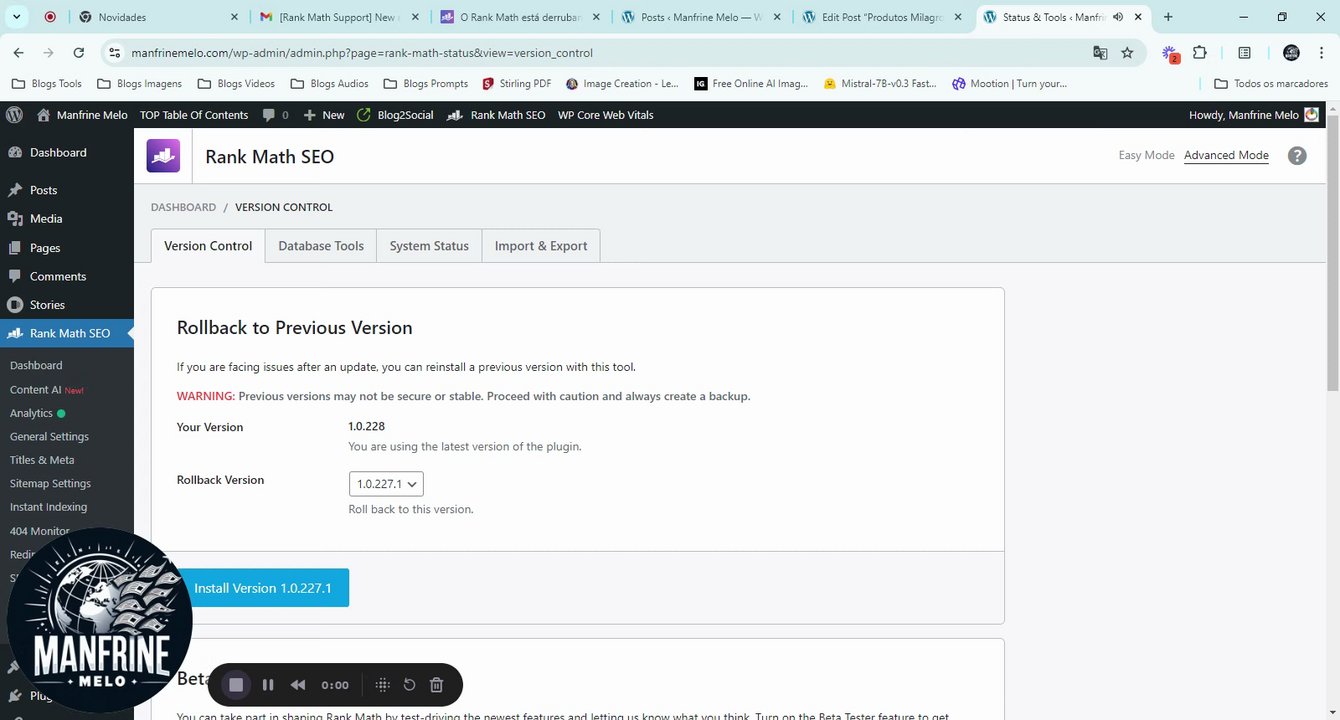Delete recording with the trash icon
This screenshot has height=720, width=1340.
point(436,685)
